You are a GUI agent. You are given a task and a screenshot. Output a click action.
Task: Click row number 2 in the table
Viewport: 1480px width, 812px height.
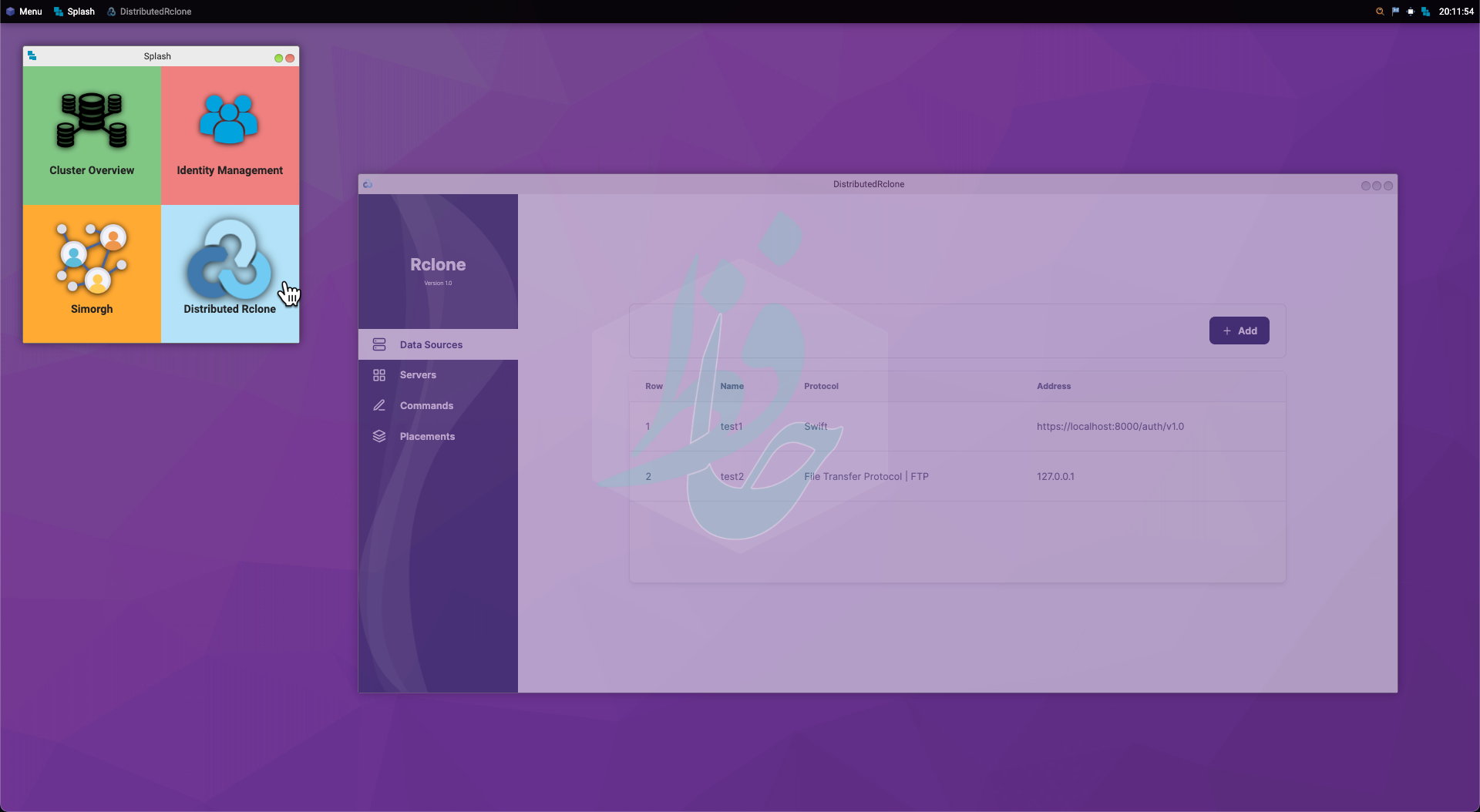648,476
